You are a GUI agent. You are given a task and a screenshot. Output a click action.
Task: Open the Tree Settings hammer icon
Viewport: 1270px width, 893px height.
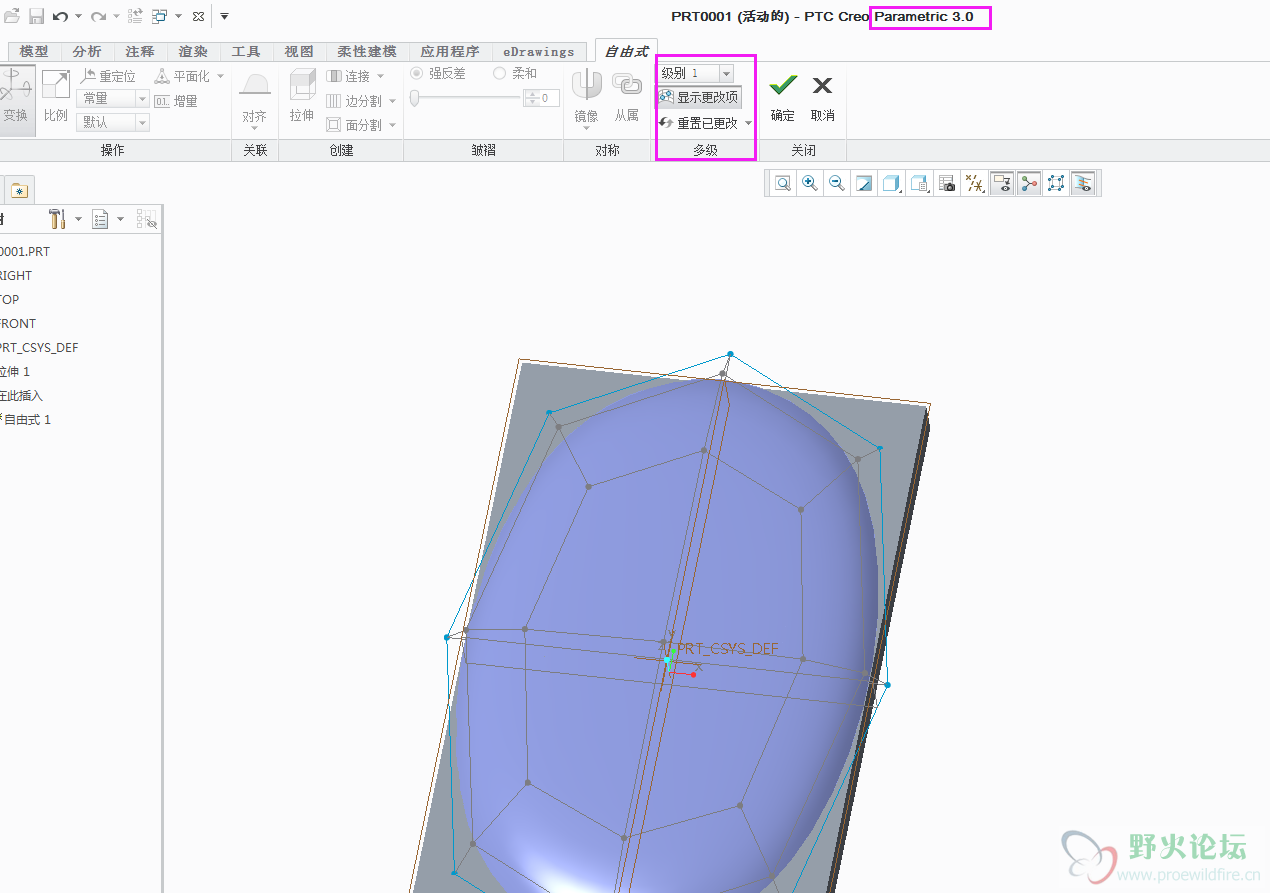pyautogui.click(x=57, y=219)
